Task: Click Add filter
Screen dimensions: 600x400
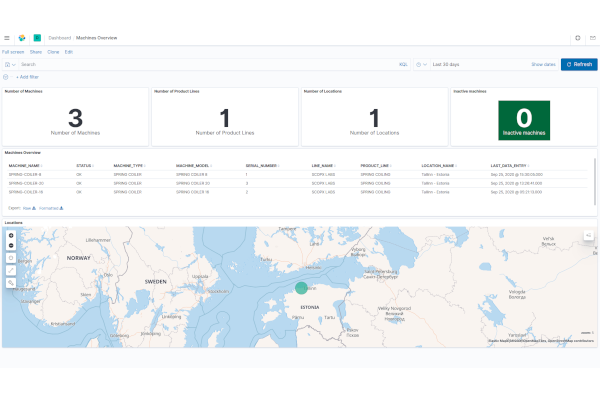Action: click(28, 77)
